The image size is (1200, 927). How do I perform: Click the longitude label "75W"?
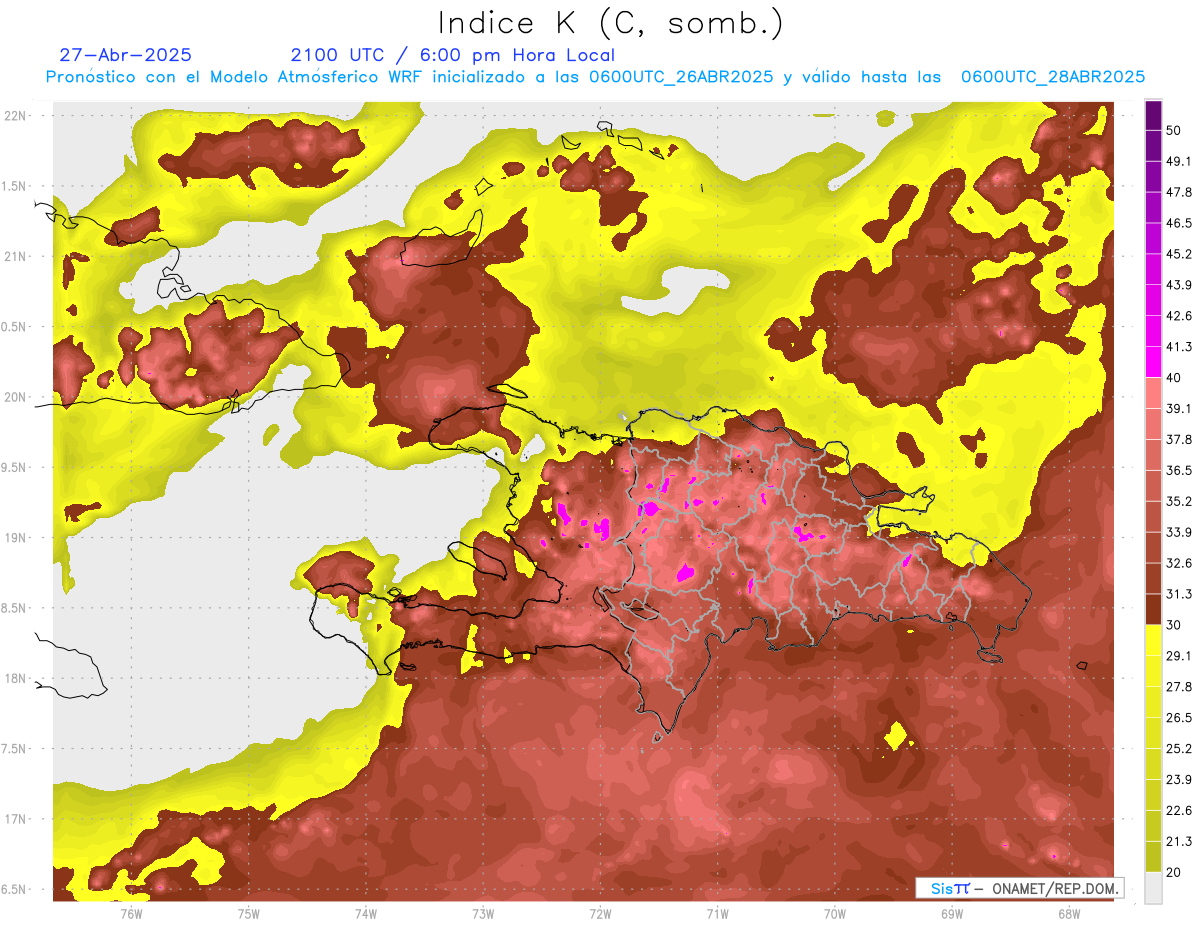(x=249, y=913)
